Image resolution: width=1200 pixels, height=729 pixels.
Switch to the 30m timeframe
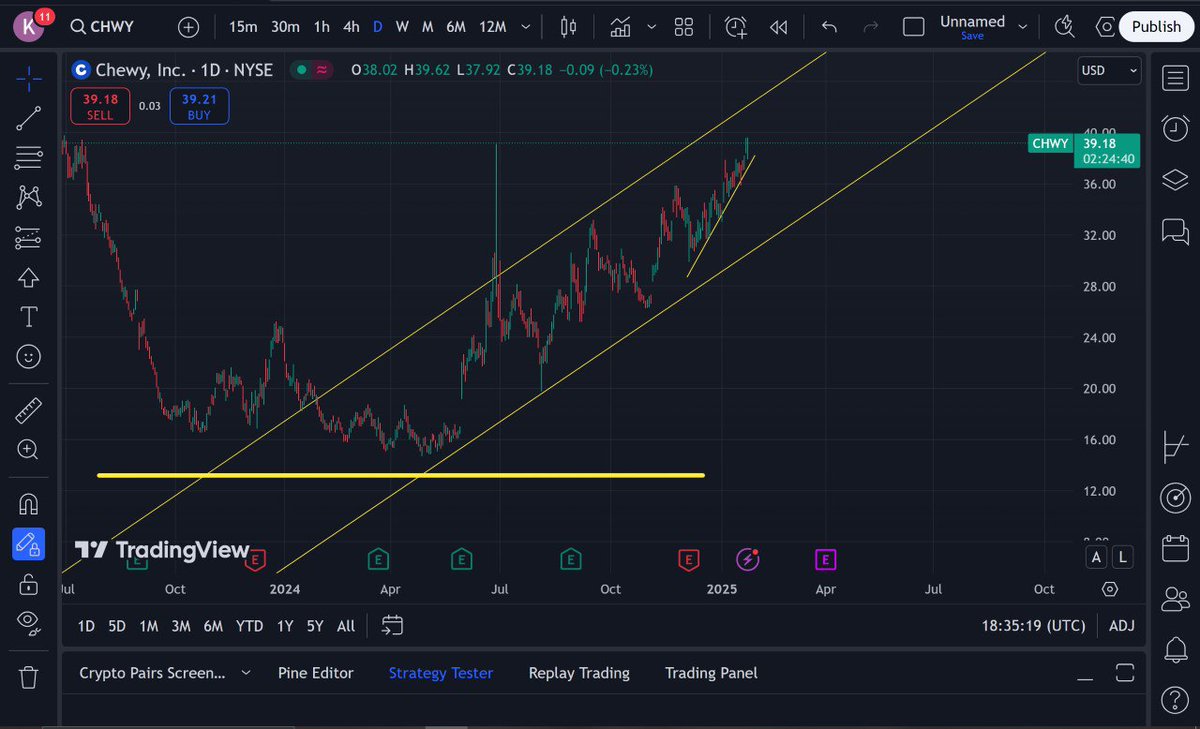[x=285, y=27]
